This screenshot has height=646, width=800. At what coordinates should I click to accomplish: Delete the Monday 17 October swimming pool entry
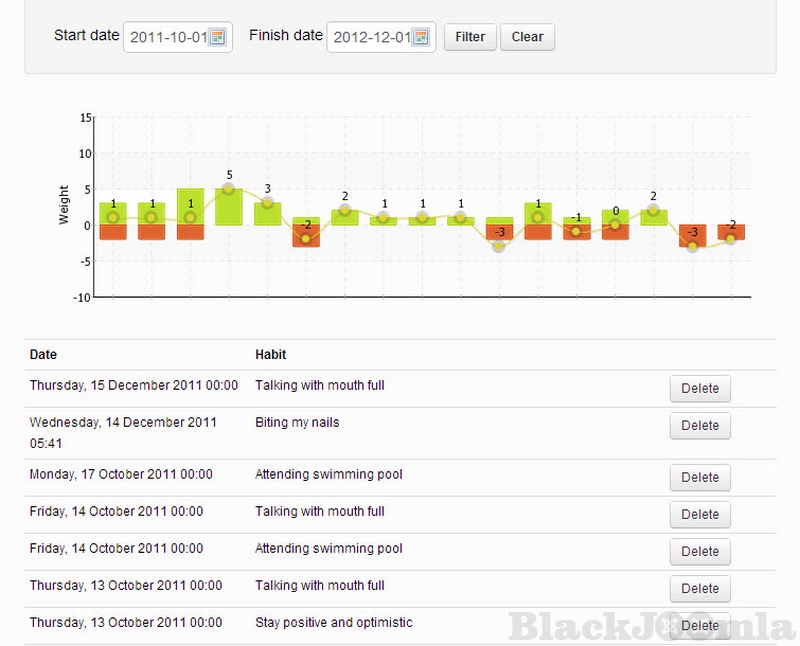pos(700,478)
